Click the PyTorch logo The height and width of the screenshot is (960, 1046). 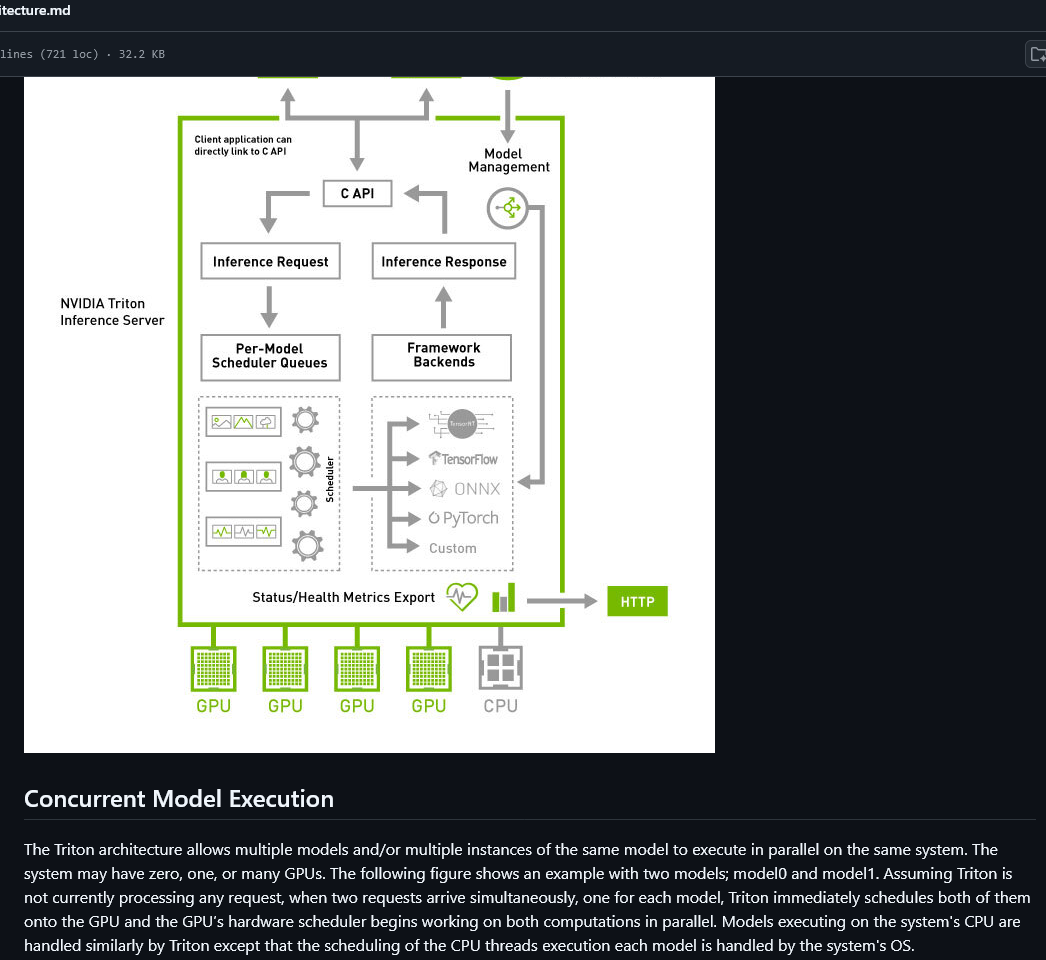click(x=464, y=518)
